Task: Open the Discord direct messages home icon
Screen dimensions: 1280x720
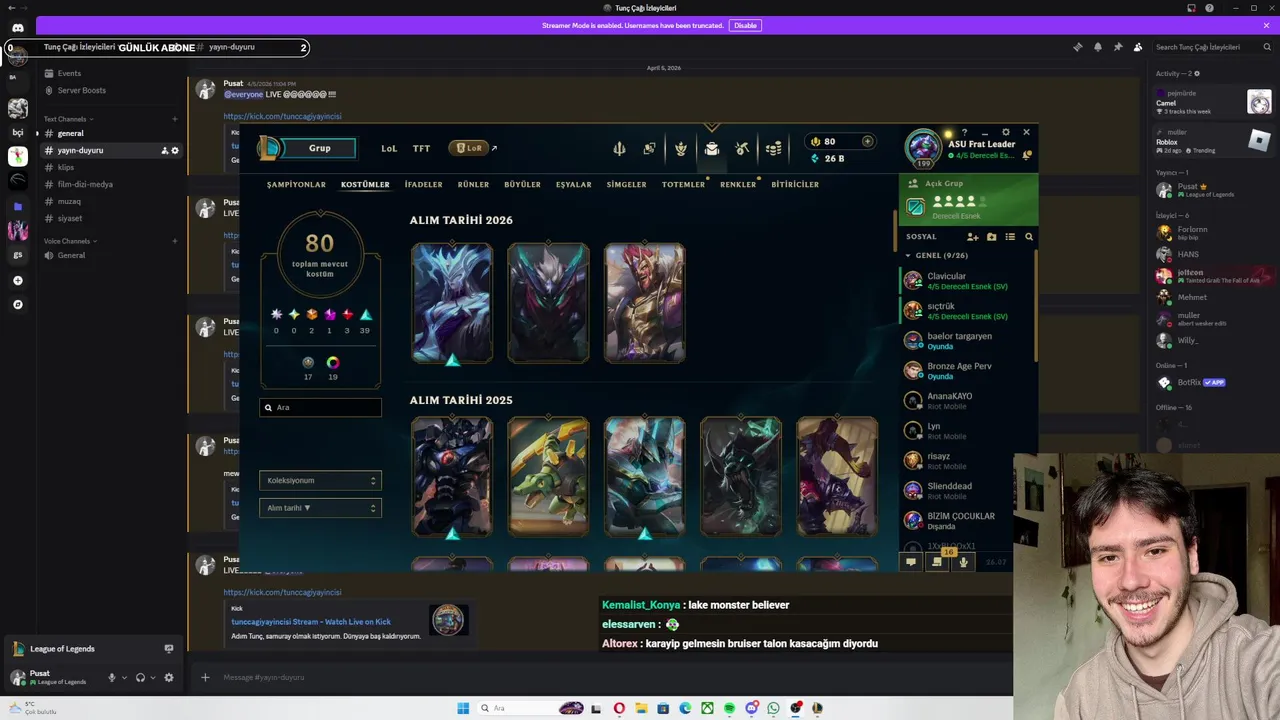Action: pos(17,27)
